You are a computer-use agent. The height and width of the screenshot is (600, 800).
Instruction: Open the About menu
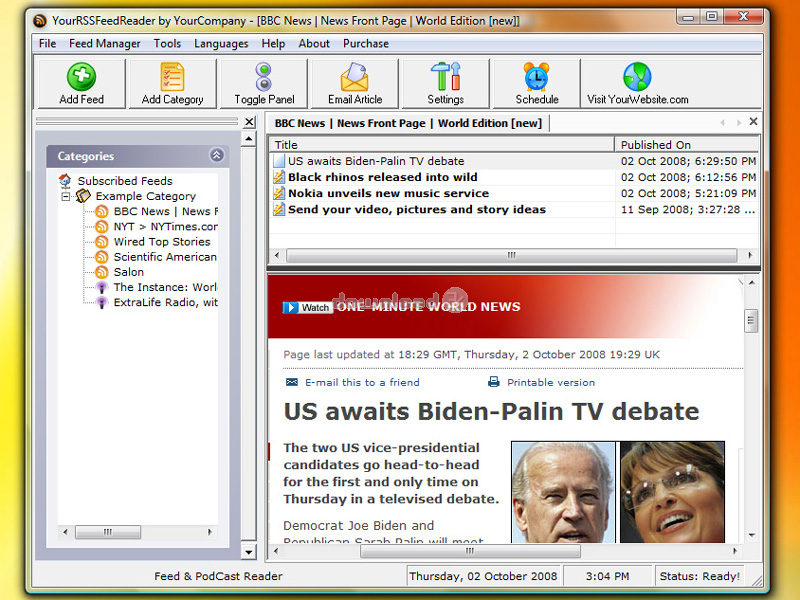click(314, 43)
